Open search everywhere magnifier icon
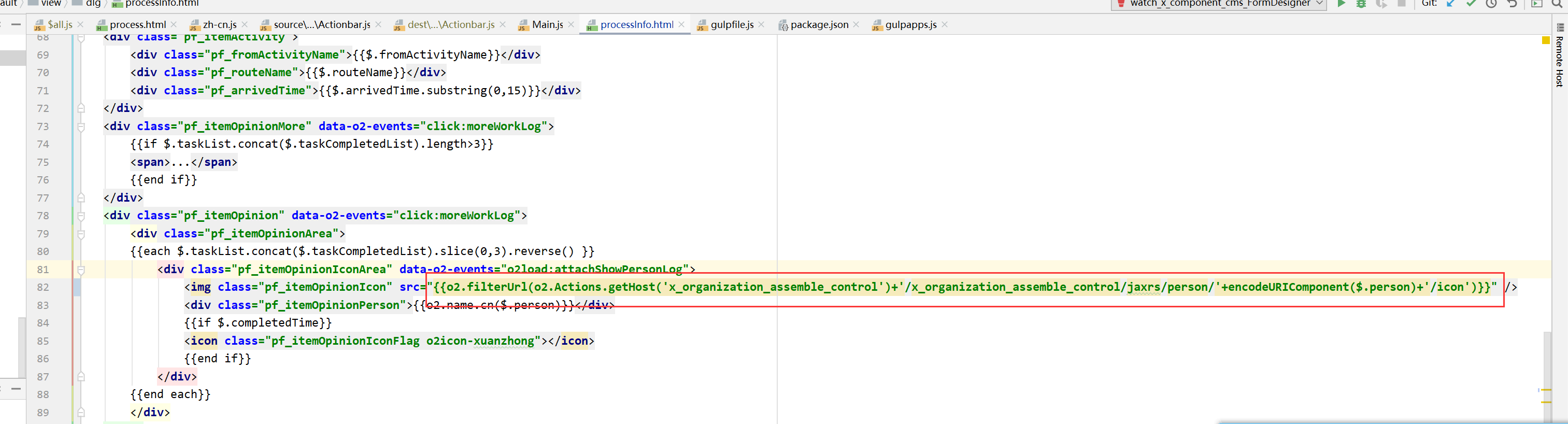The width and height of the screenshot is (1568, 424). (x=1557, y=4)
